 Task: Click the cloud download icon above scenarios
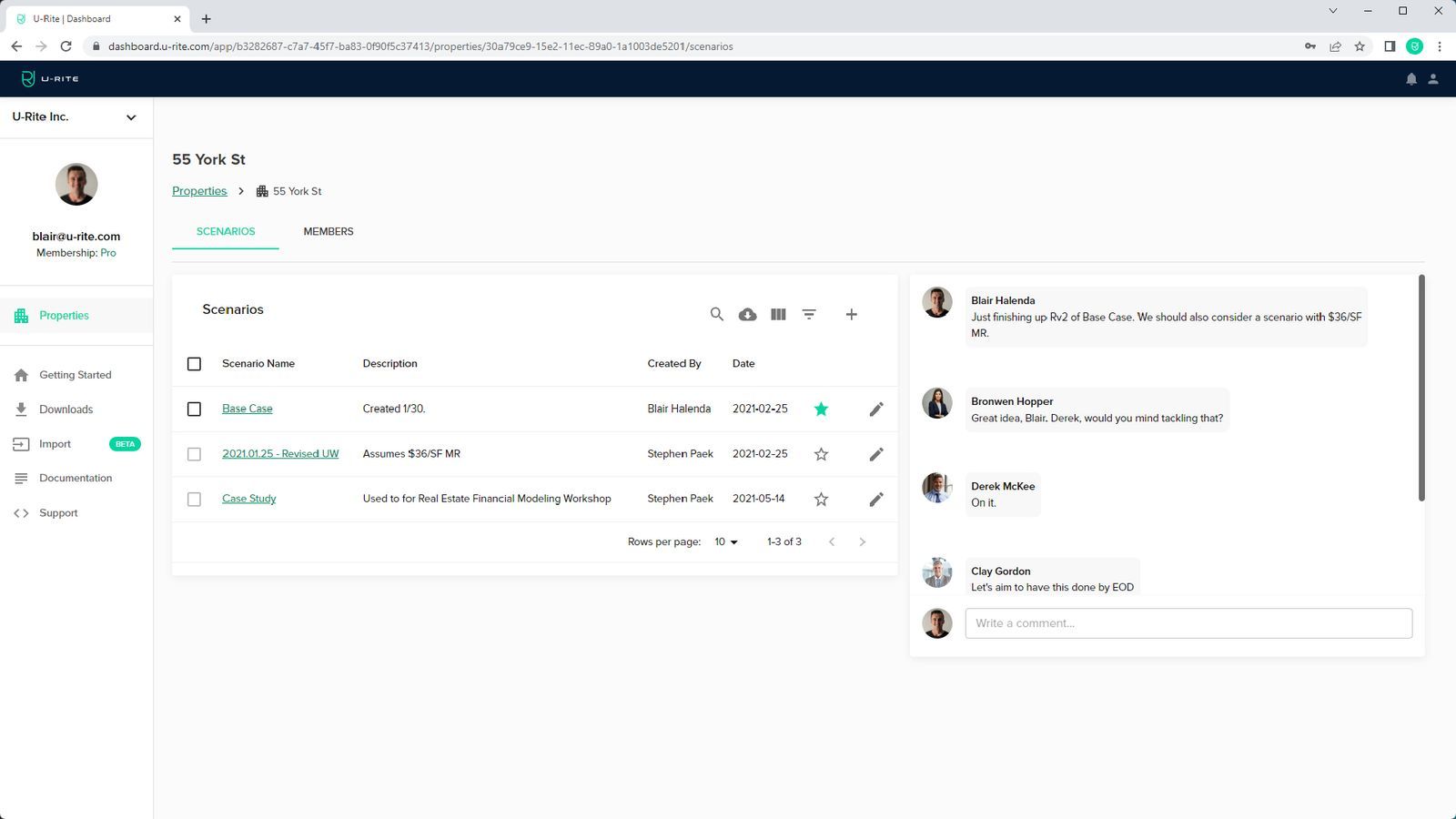point(747,314)
